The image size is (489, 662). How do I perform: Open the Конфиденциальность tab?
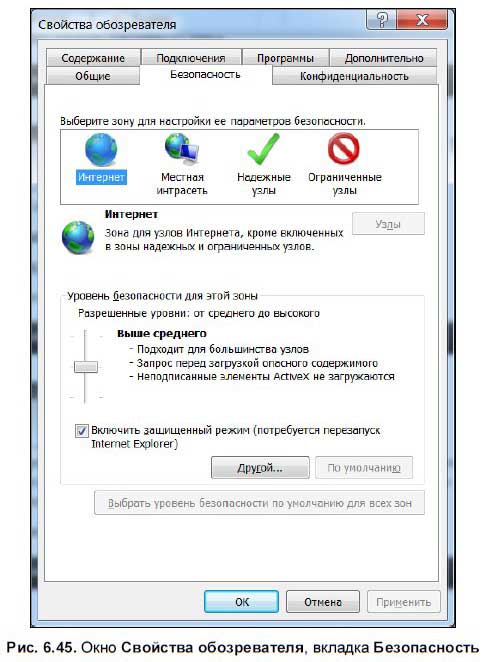tap(354, 76)
